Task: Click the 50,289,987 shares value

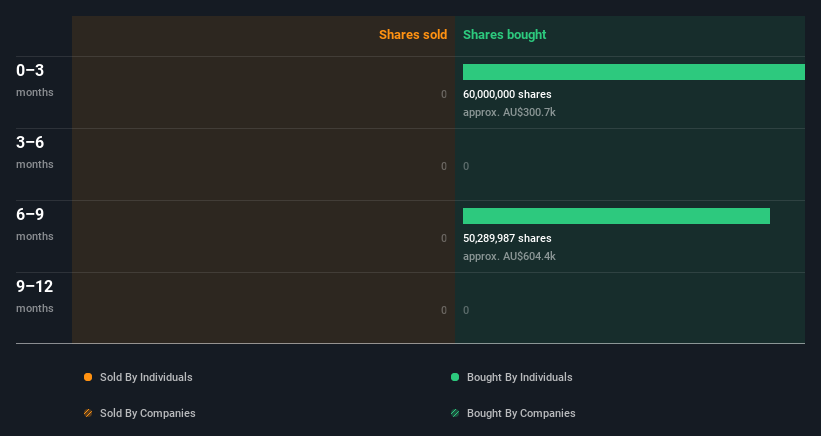Action: pos(507,238)
